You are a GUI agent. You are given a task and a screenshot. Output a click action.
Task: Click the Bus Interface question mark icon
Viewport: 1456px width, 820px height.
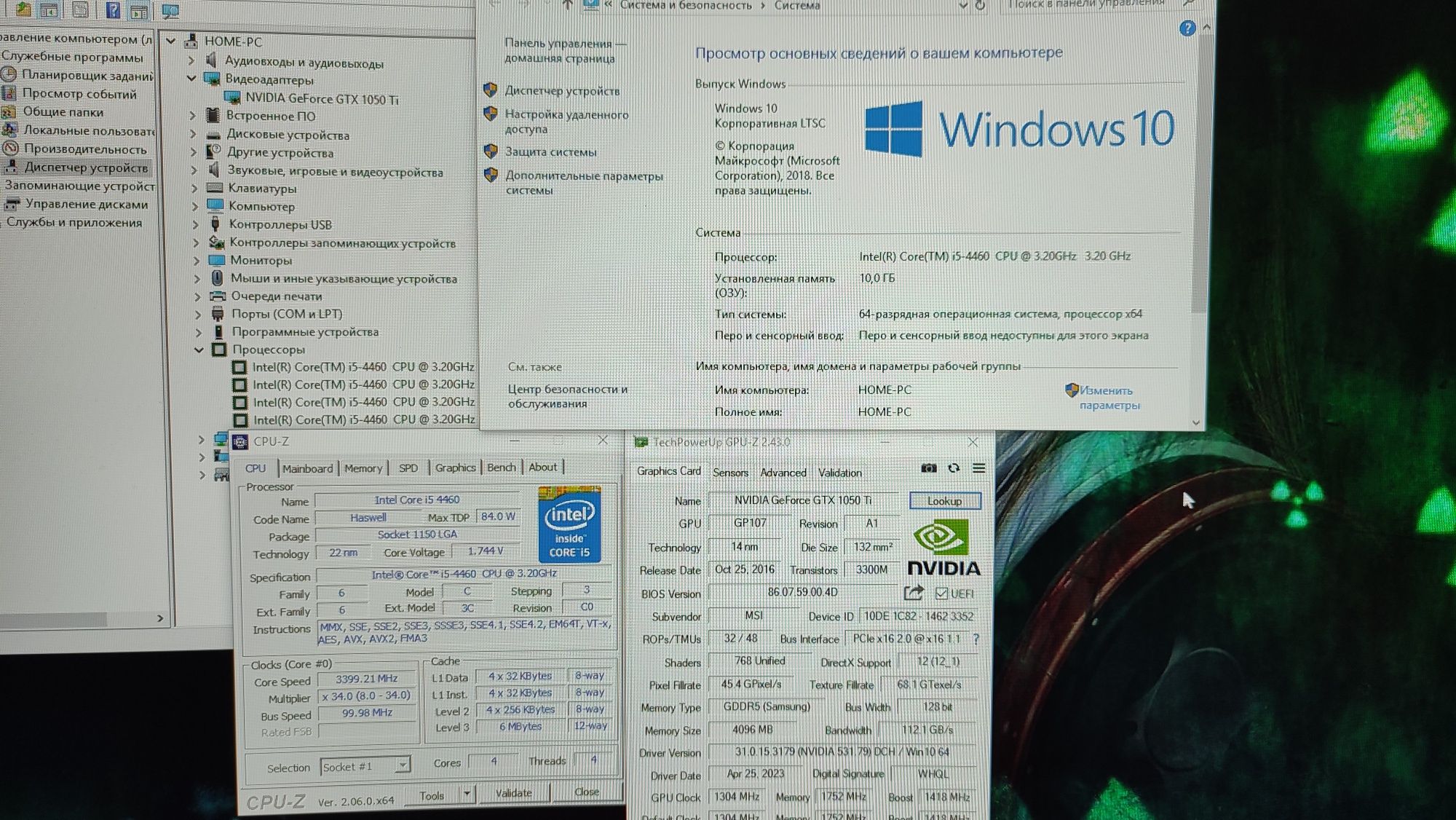(x=976, y=639)
